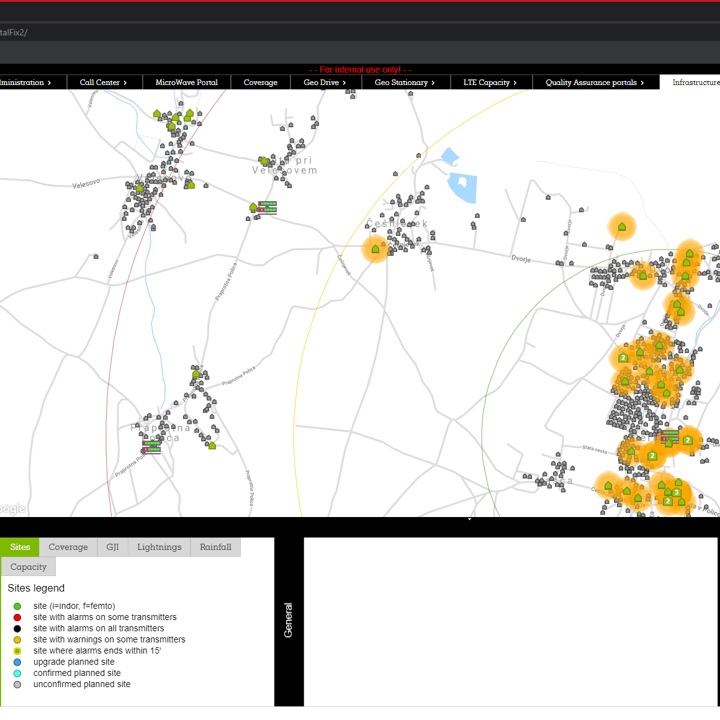Open Quality Assurance portals menu
The height and width of the screenshot is (720, 720).
pos(595,83)
